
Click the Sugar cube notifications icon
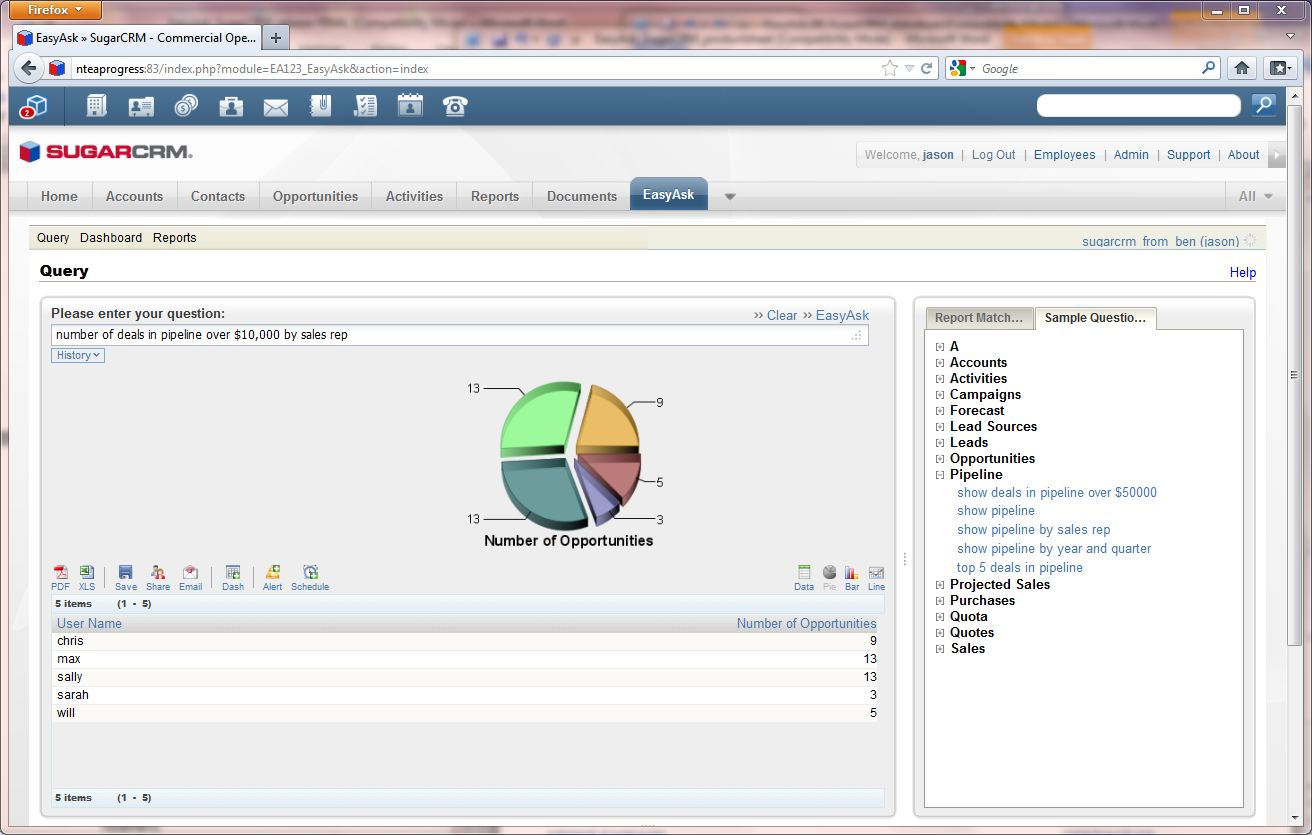[x=35, y=105]
